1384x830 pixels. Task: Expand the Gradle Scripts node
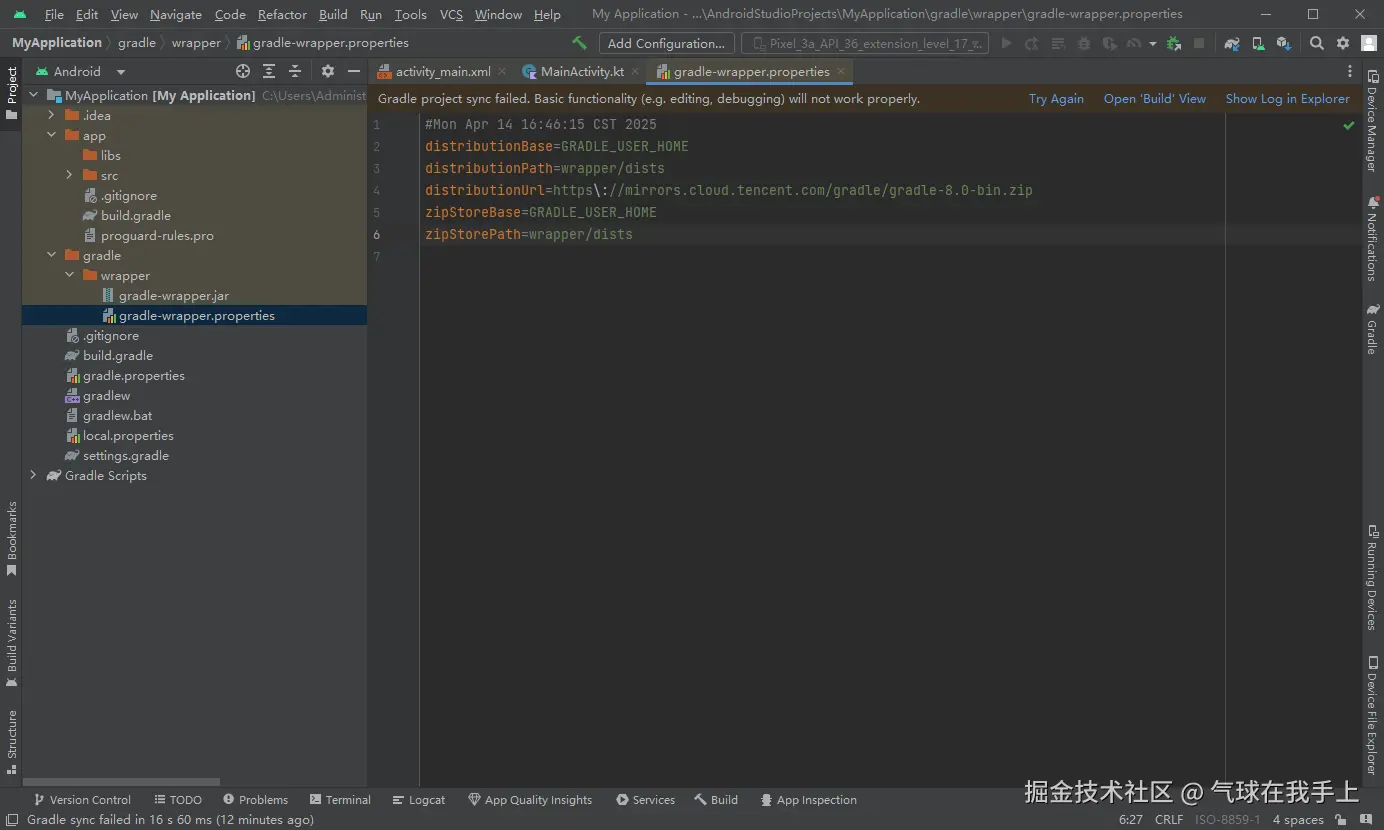tap(33, 475)
